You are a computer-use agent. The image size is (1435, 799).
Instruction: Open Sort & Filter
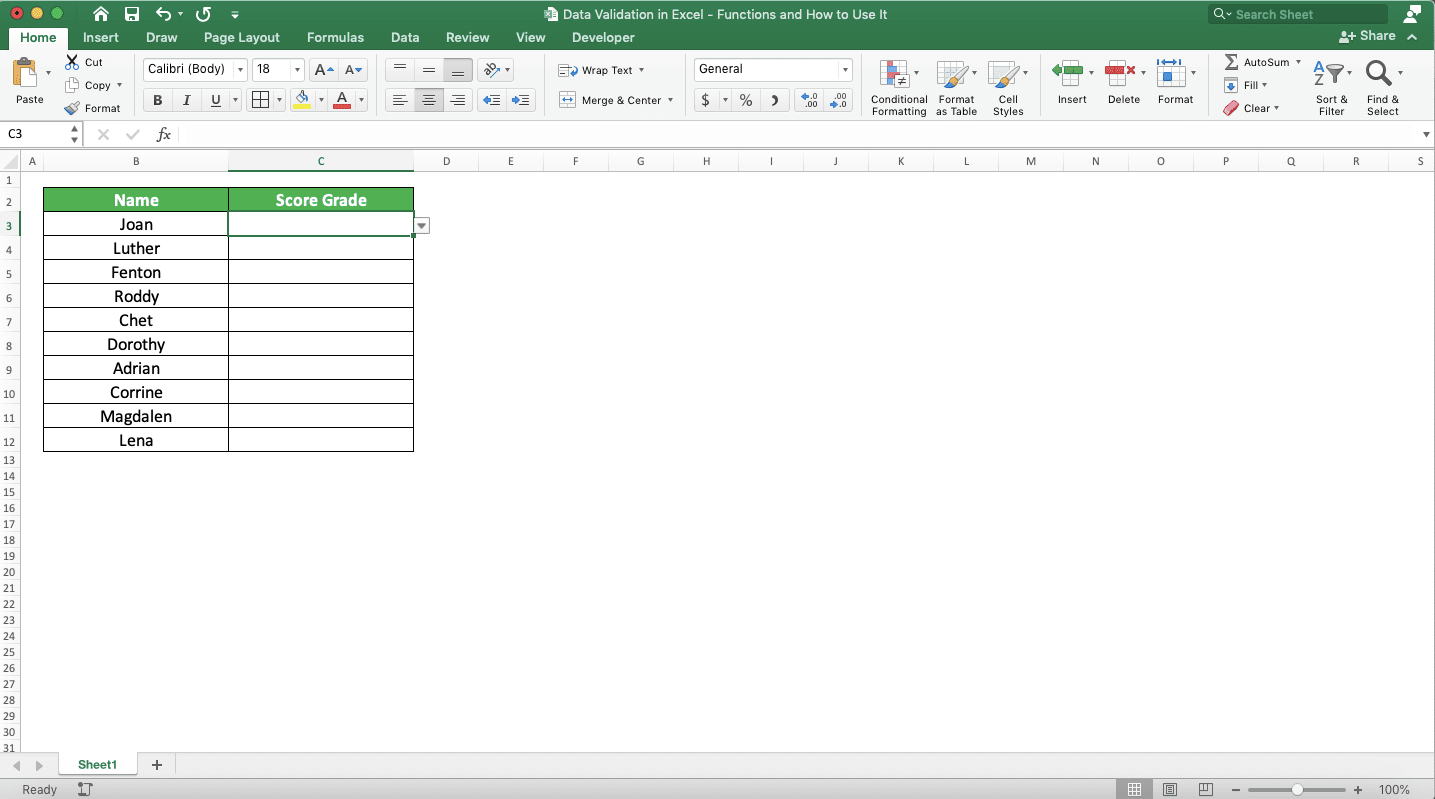point(1332,88)
